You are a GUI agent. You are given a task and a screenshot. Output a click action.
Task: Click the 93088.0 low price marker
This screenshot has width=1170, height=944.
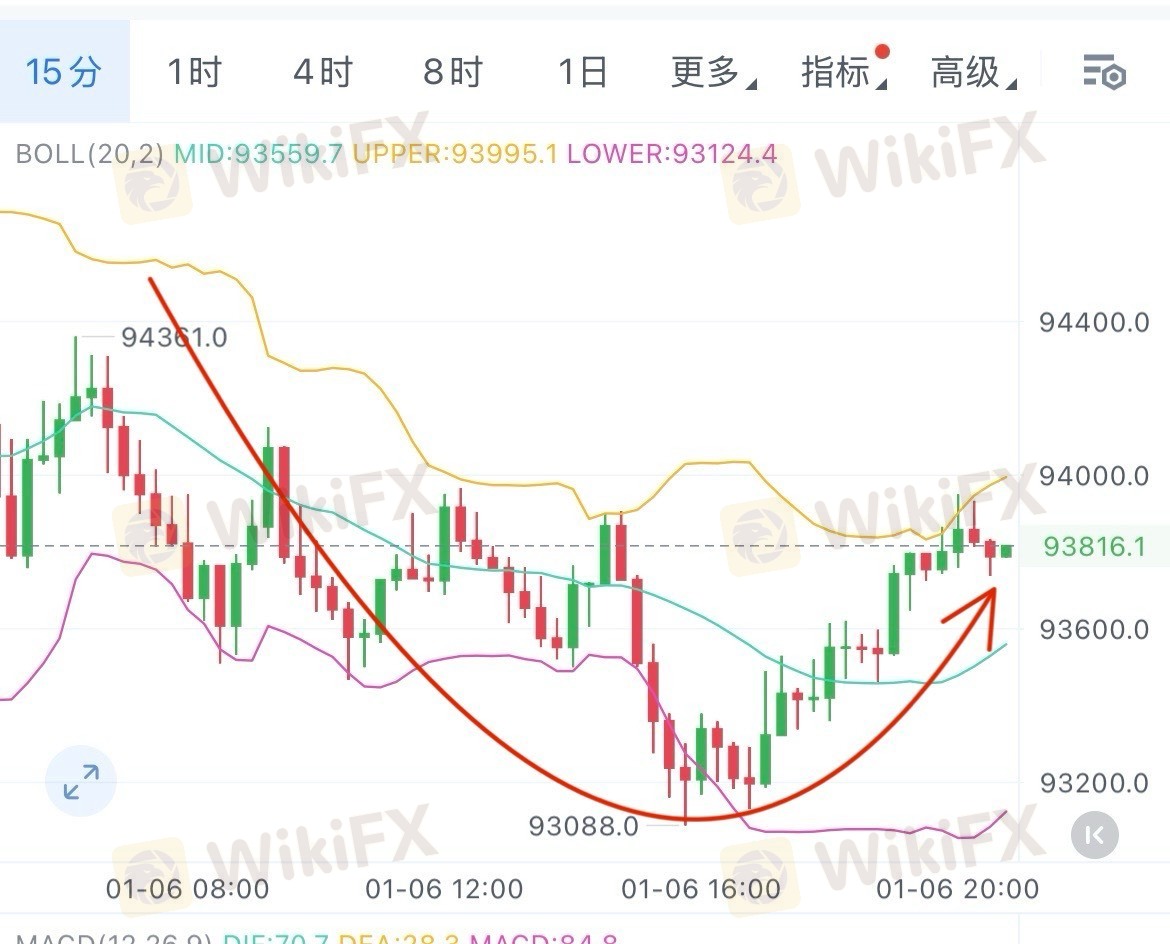[583, 826]
